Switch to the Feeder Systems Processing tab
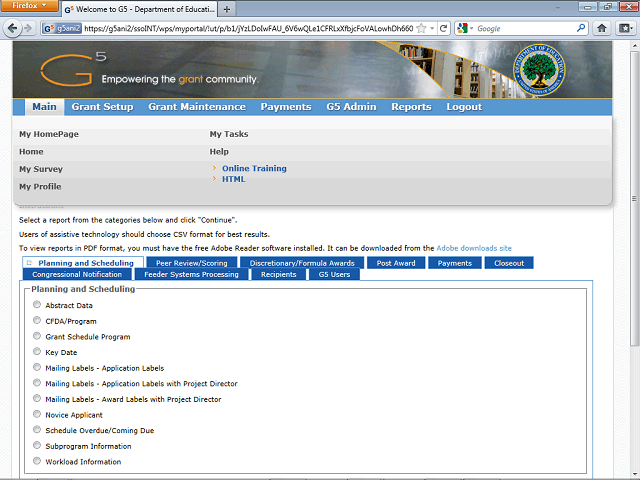 click(x=191, y=274)
